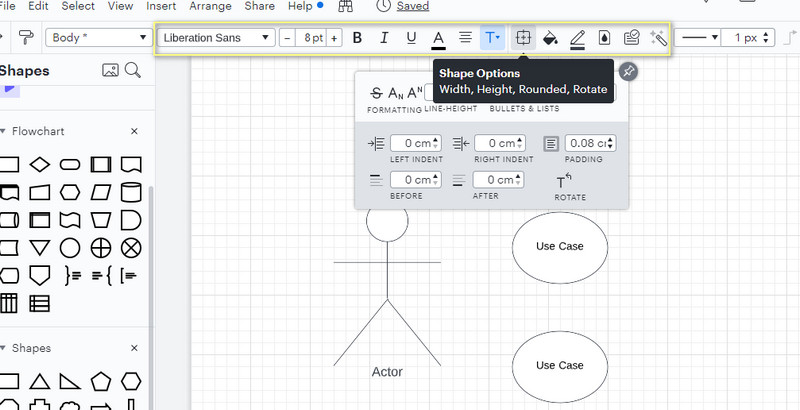Toggle superscript in Formatting popup
Viewport: 800px width, 410px height.
click(415, 93)
